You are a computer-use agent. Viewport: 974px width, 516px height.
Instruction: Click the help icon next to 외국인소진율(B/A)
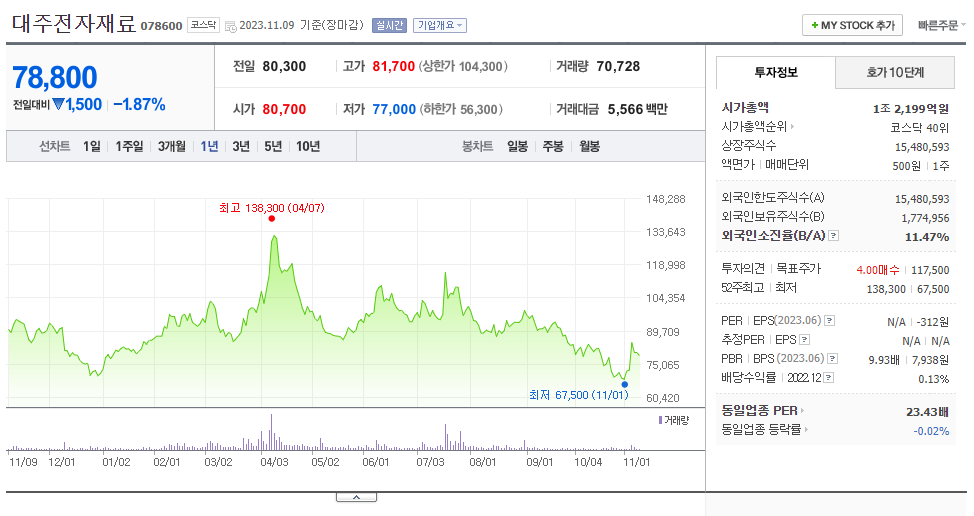pos(834,236)
